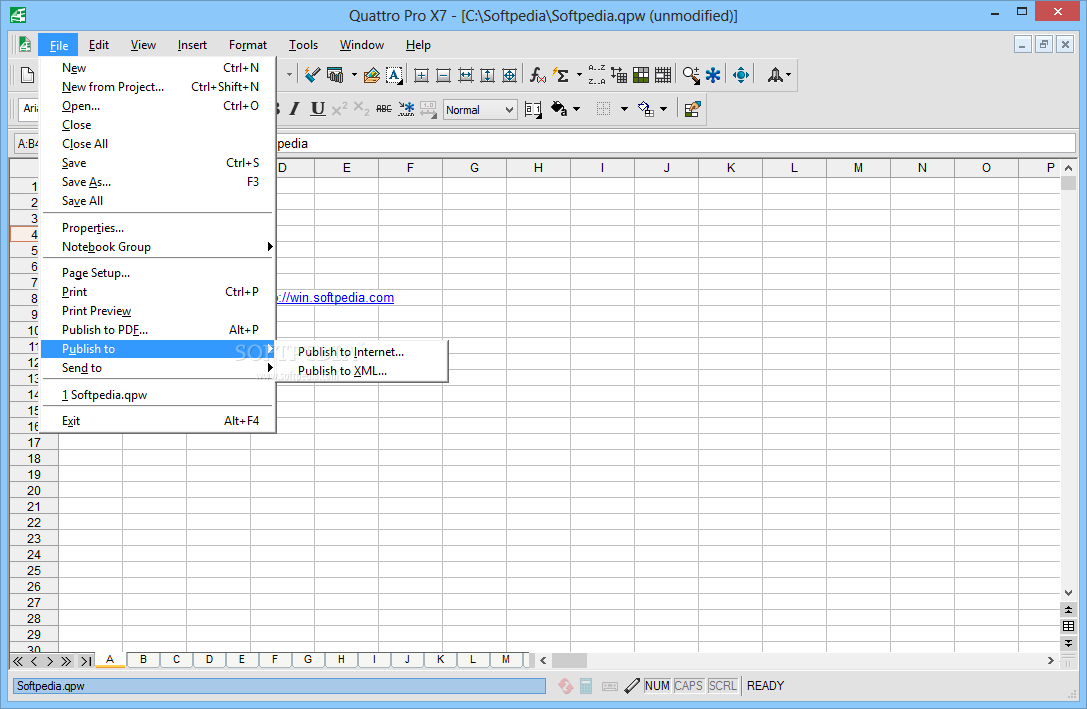Open the Edit menu
1087x709 pixels.
pos(98,45)
